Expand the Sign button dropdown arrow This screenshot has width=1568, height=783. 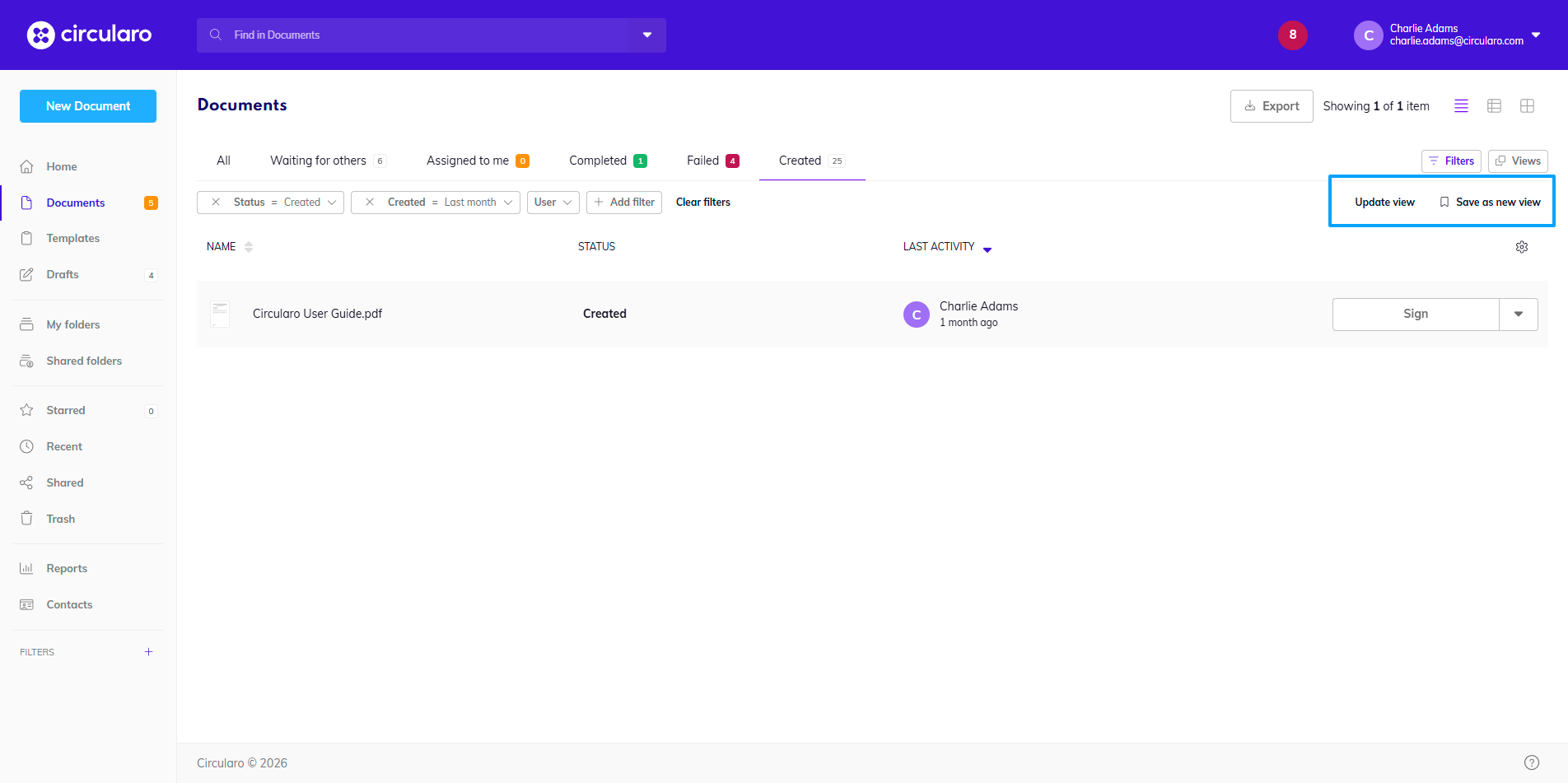click(x=1518, y=314)
